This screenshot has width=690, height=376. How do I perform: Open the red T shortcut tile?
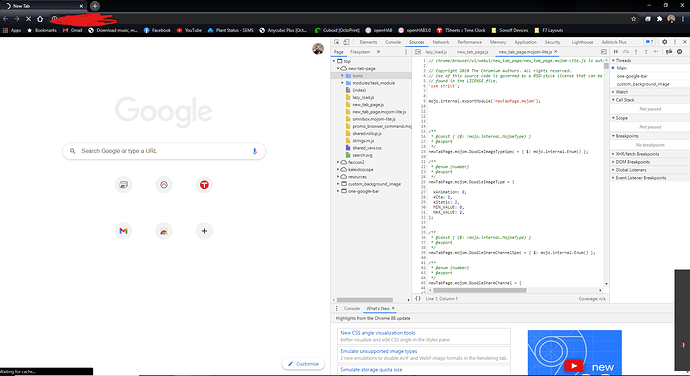coord(204,185)
